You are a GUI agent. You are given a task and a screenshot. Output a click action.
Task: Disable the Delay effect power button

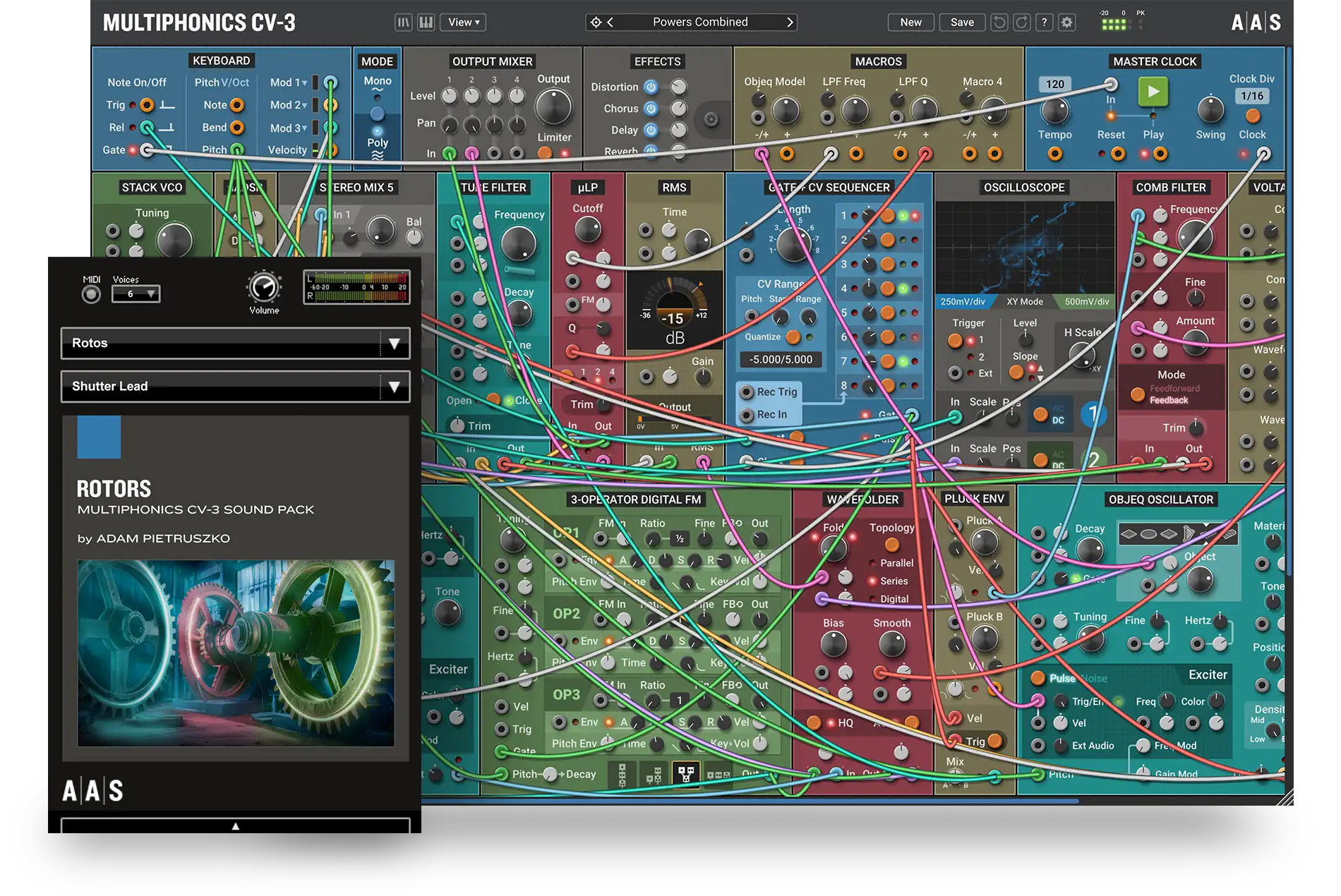click(651, 130)
